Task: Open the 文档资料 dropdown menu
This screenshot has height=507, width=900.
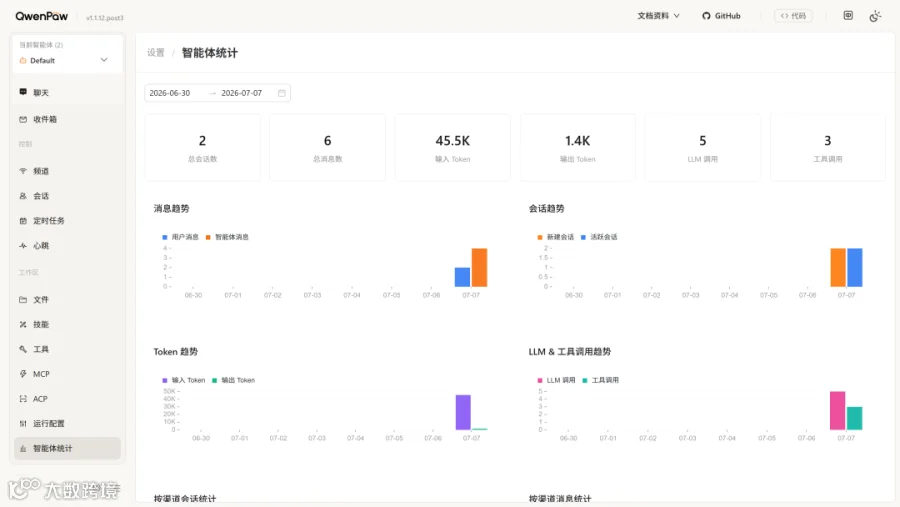Action: (x=658, y=16)
